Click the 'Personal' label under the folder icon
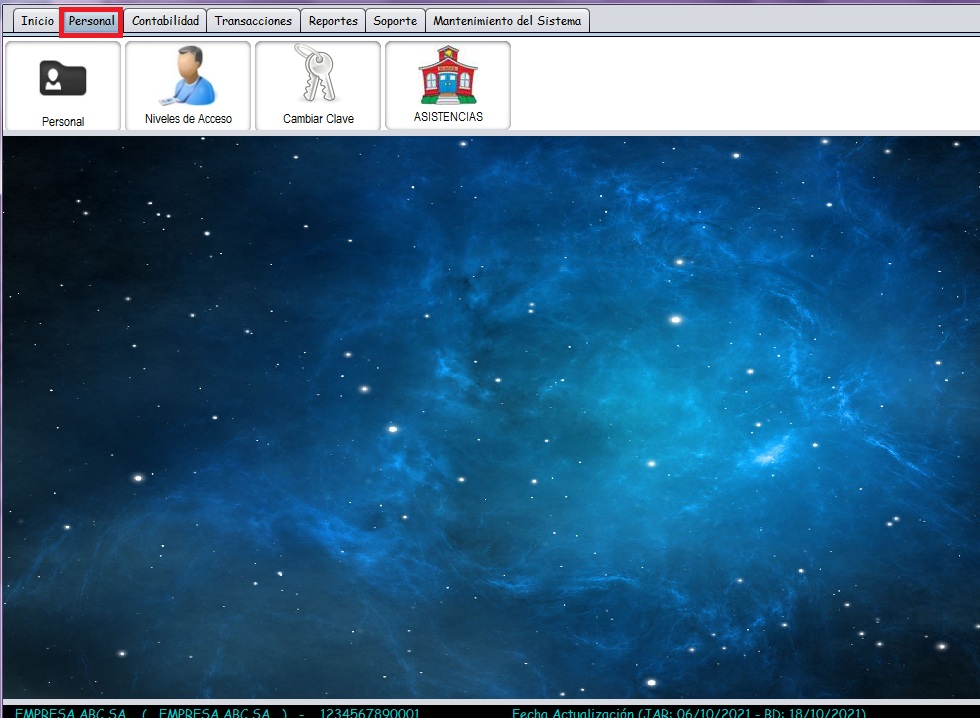This screenshot has width=980, height=718. (63, 121)
